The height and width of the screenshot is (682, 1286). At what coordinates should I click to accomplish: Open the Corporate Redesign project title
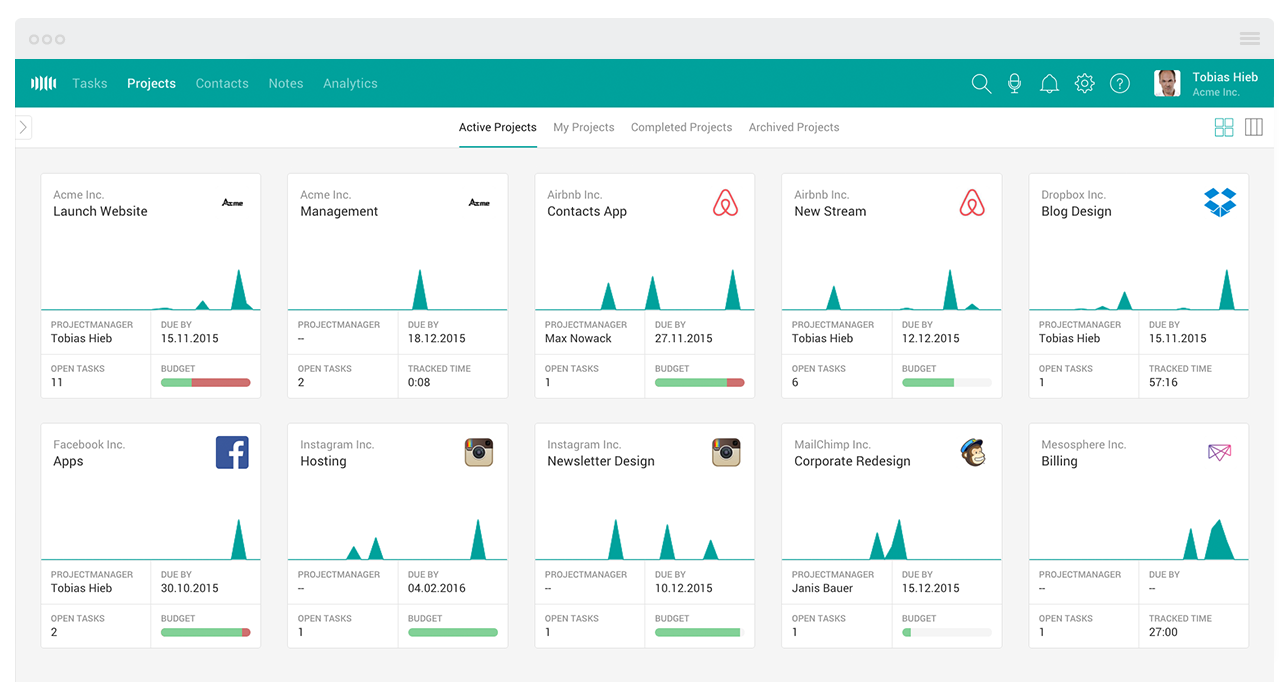[852, 461]
